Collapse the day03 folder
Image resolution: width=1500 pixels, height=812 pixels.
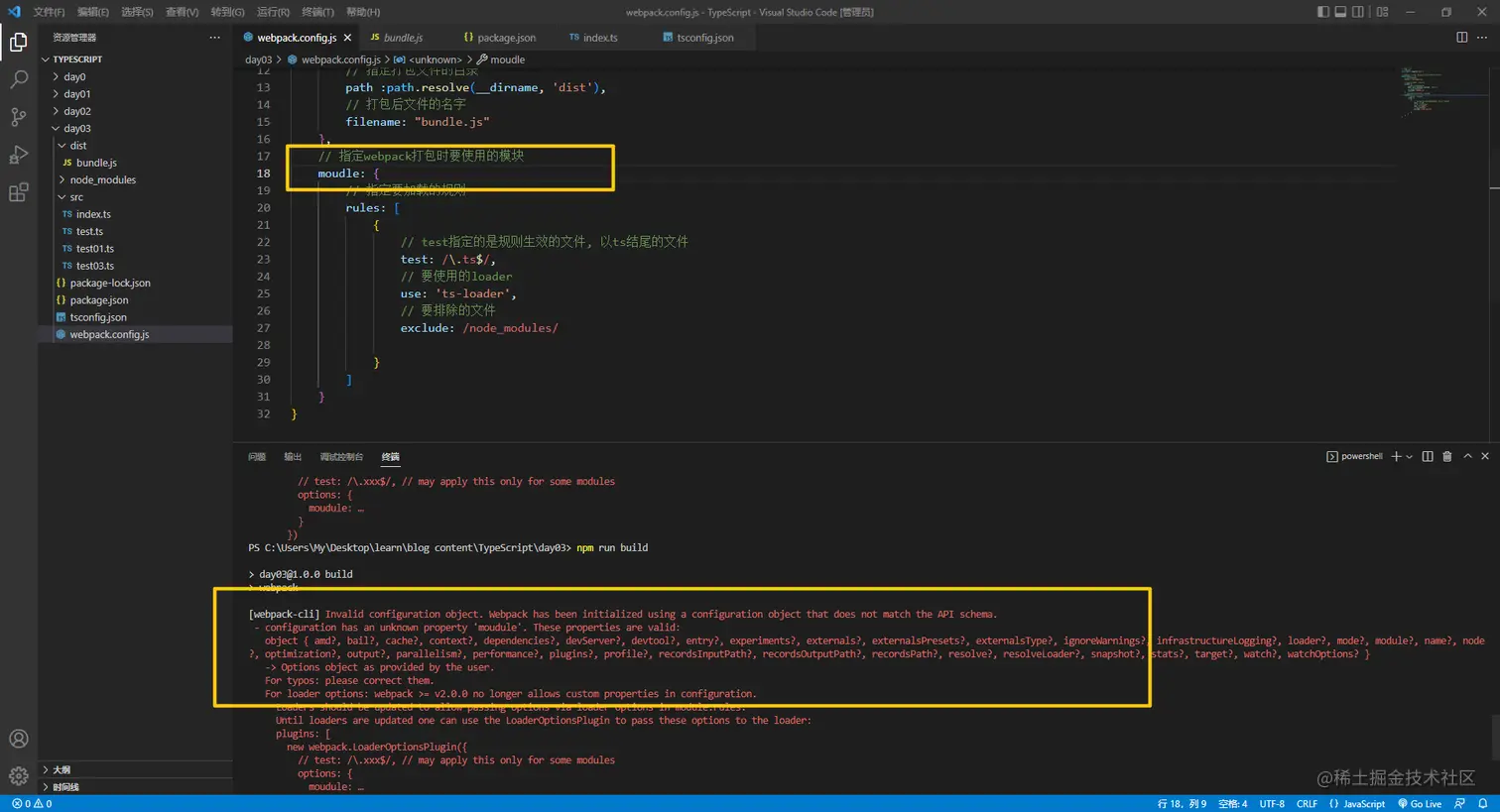(76, 129)
